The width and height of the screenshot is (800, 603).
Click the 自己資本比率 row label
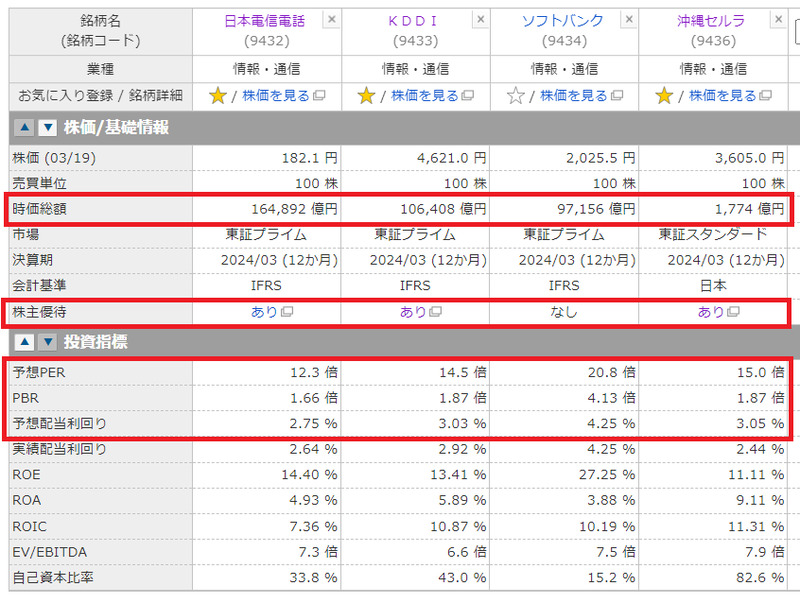[53, 577]
